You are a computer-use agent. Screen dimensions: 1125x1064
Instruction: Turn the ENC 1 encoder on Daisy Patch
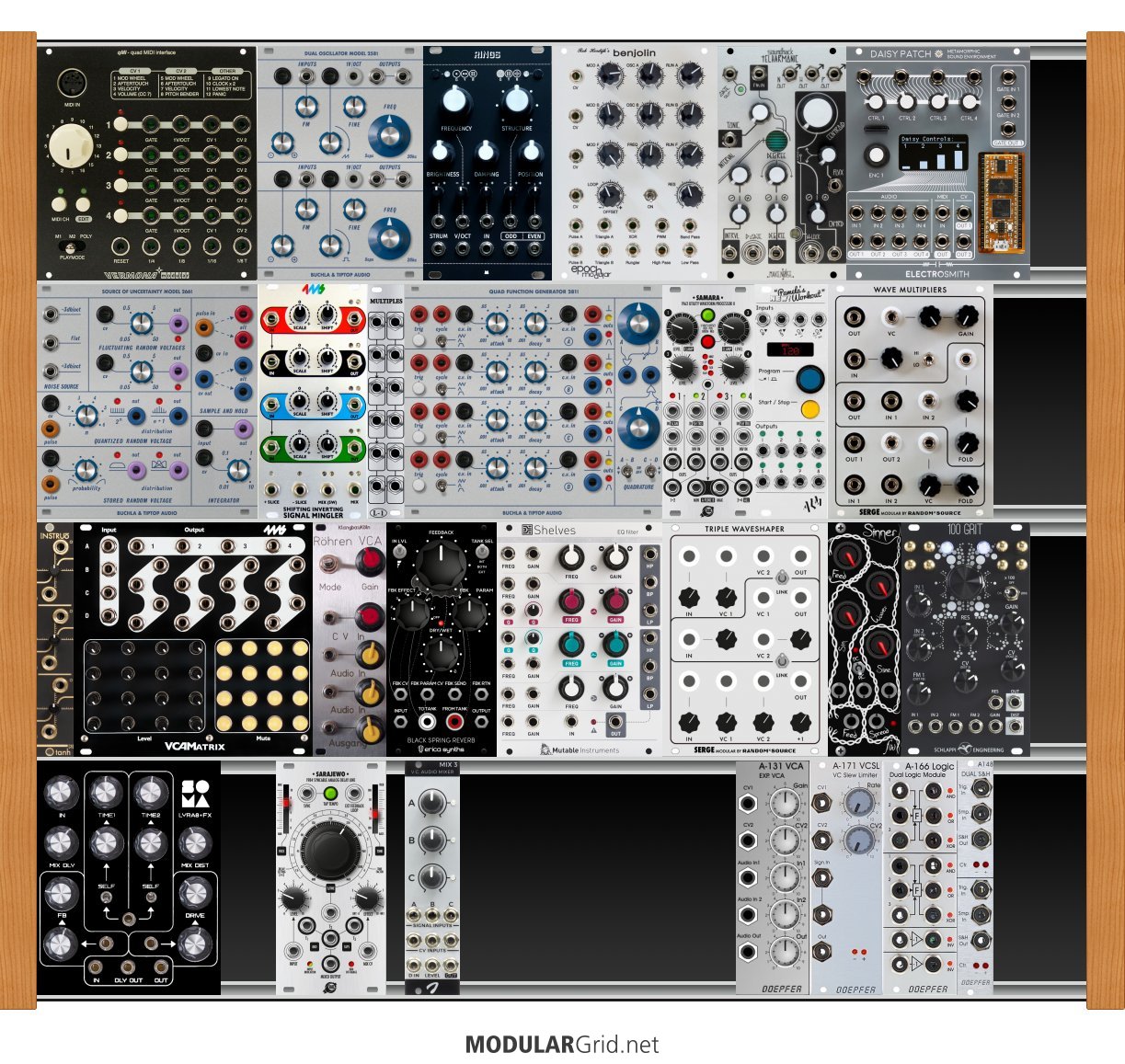(x=875, y=154)
